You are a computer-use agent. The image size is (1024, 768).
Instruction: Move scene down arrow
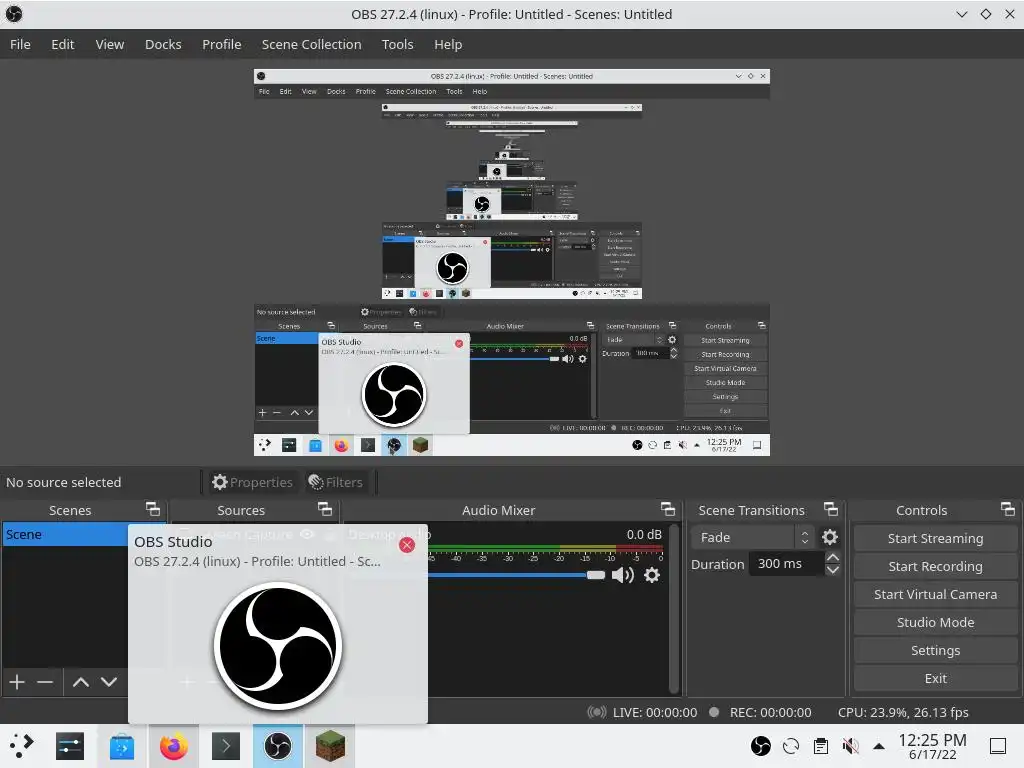109,682
